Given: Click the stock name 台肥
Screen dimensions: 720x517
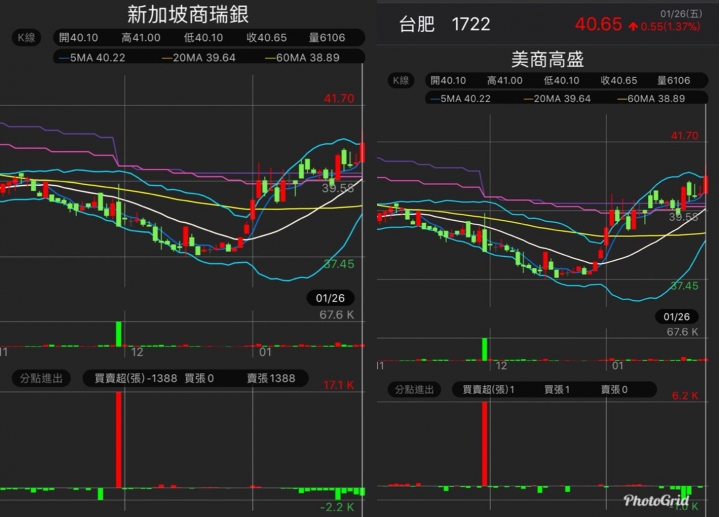Looking at the screenshot, I should click(416, 24).
